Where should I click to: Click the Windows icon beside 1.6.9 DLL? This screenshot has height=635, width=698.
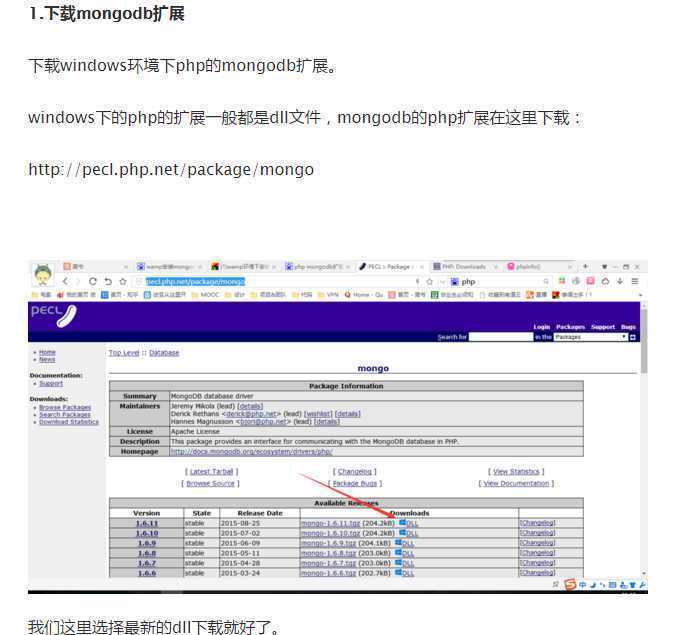398,542
